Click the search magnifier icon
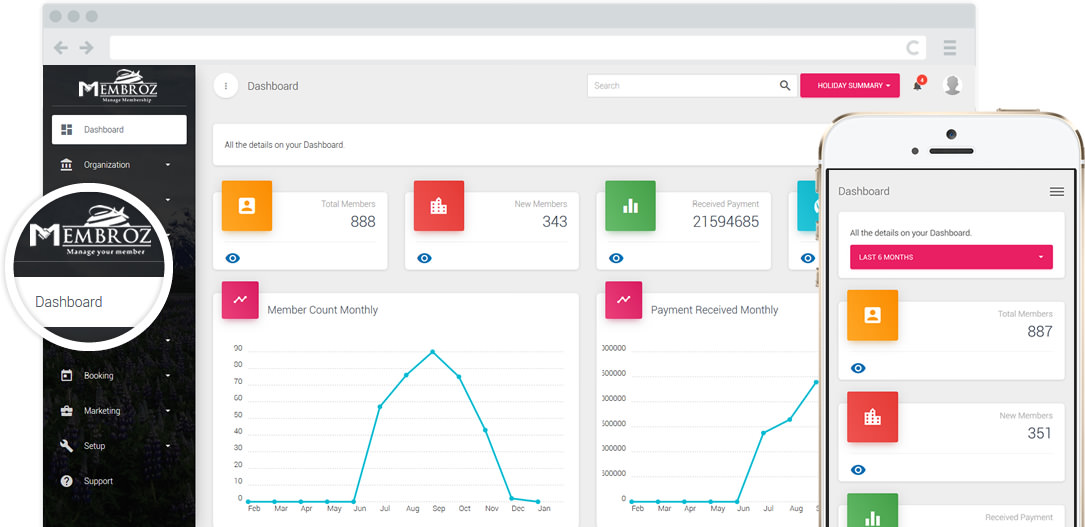Image resolution: width=1085 pixels, height=527 pixels. point(785,85)
